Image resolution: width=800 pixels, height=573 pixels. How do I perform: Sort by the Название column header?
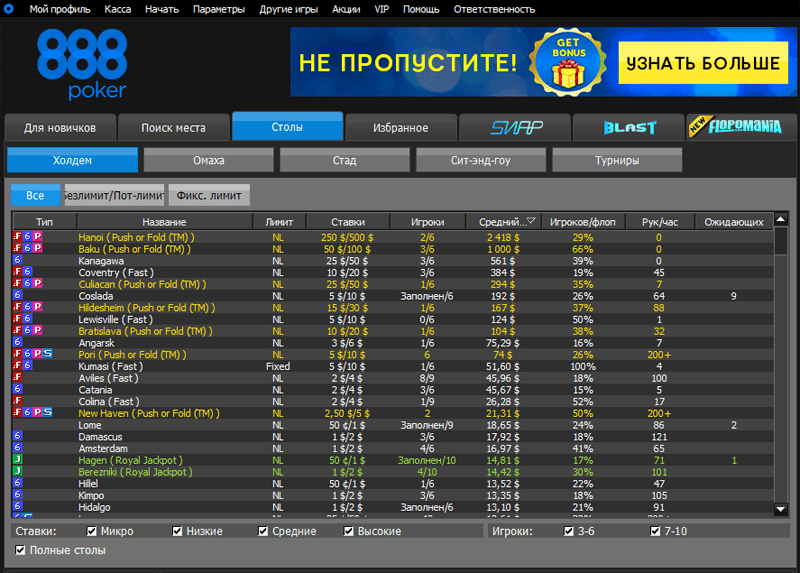(164, 222)
